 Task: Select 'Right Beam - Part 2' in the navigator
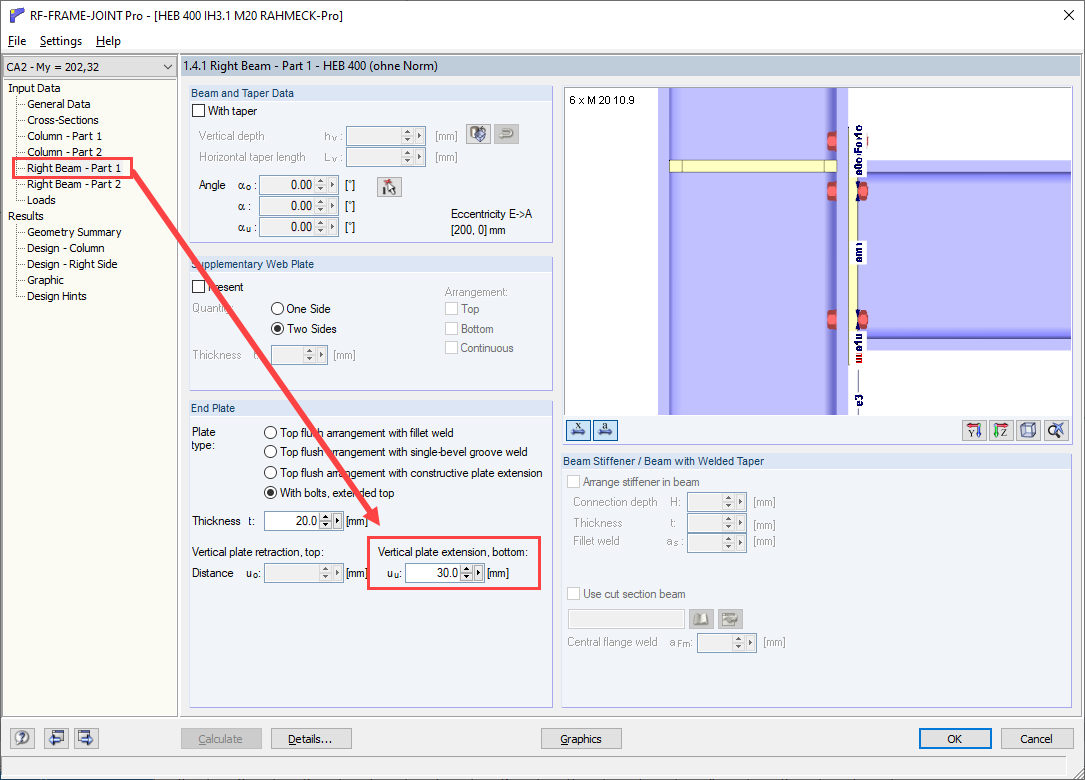[x=74, y=184]
